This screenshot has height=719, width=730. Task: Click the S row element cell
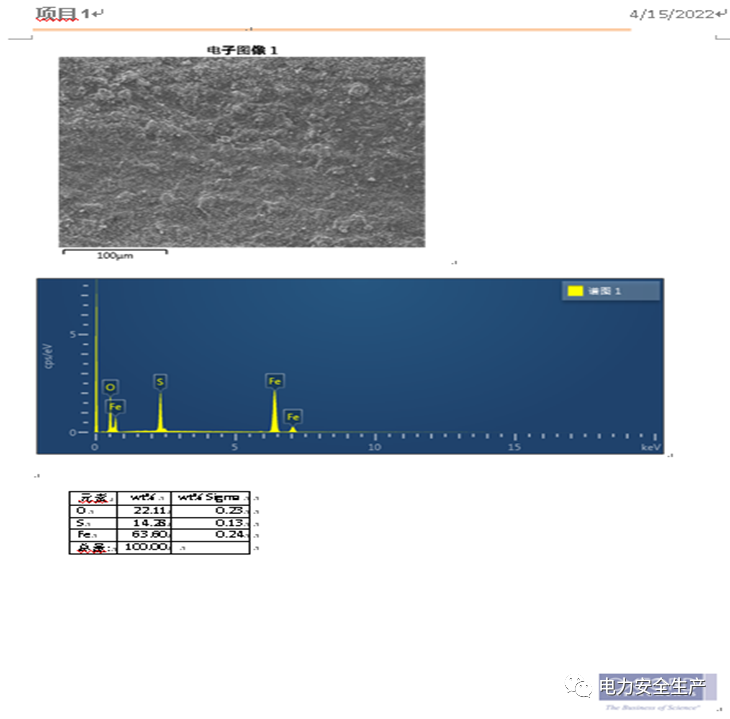(93, 523)
